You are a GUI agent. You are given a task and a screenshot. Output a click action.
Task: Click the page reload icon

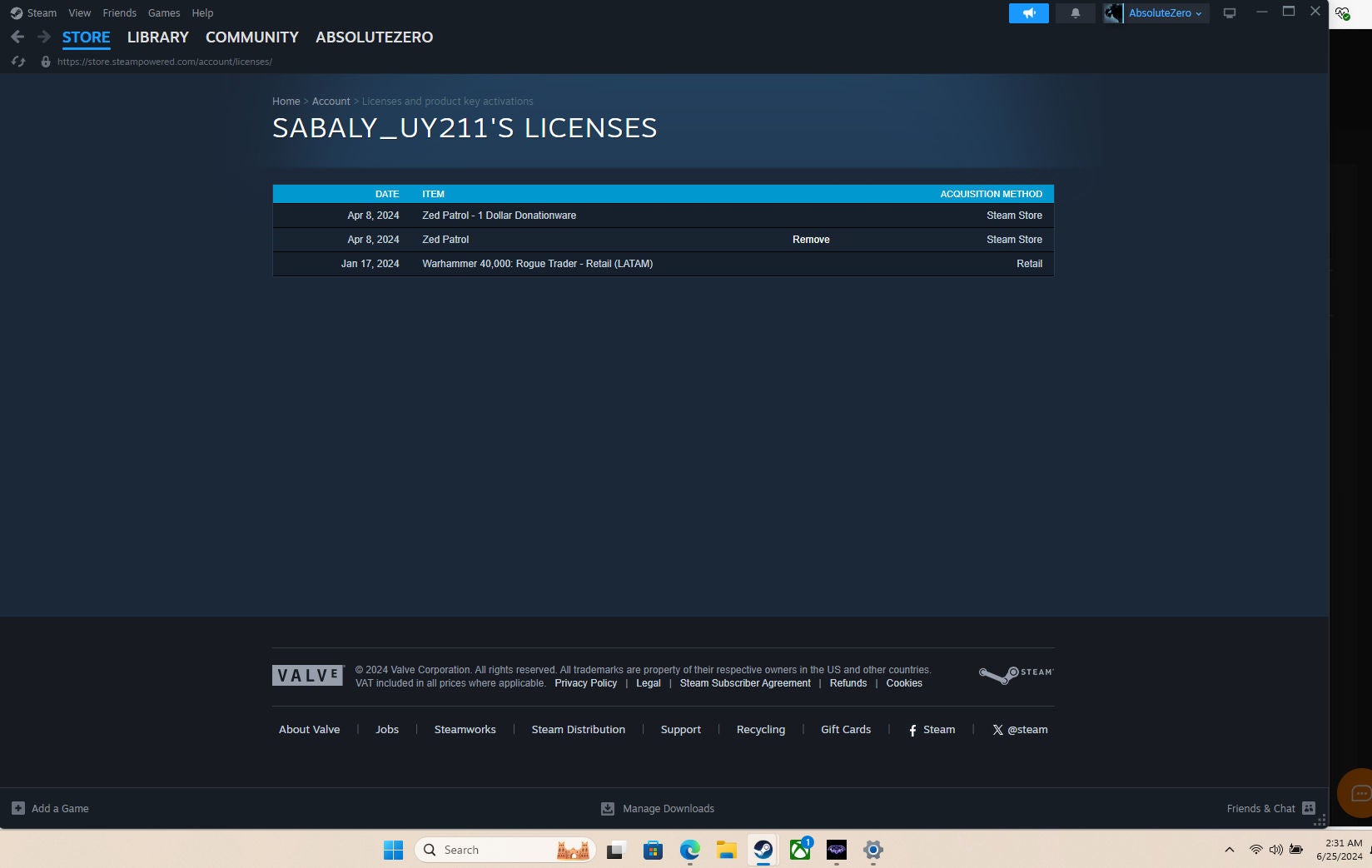click(x=18, y=62)
